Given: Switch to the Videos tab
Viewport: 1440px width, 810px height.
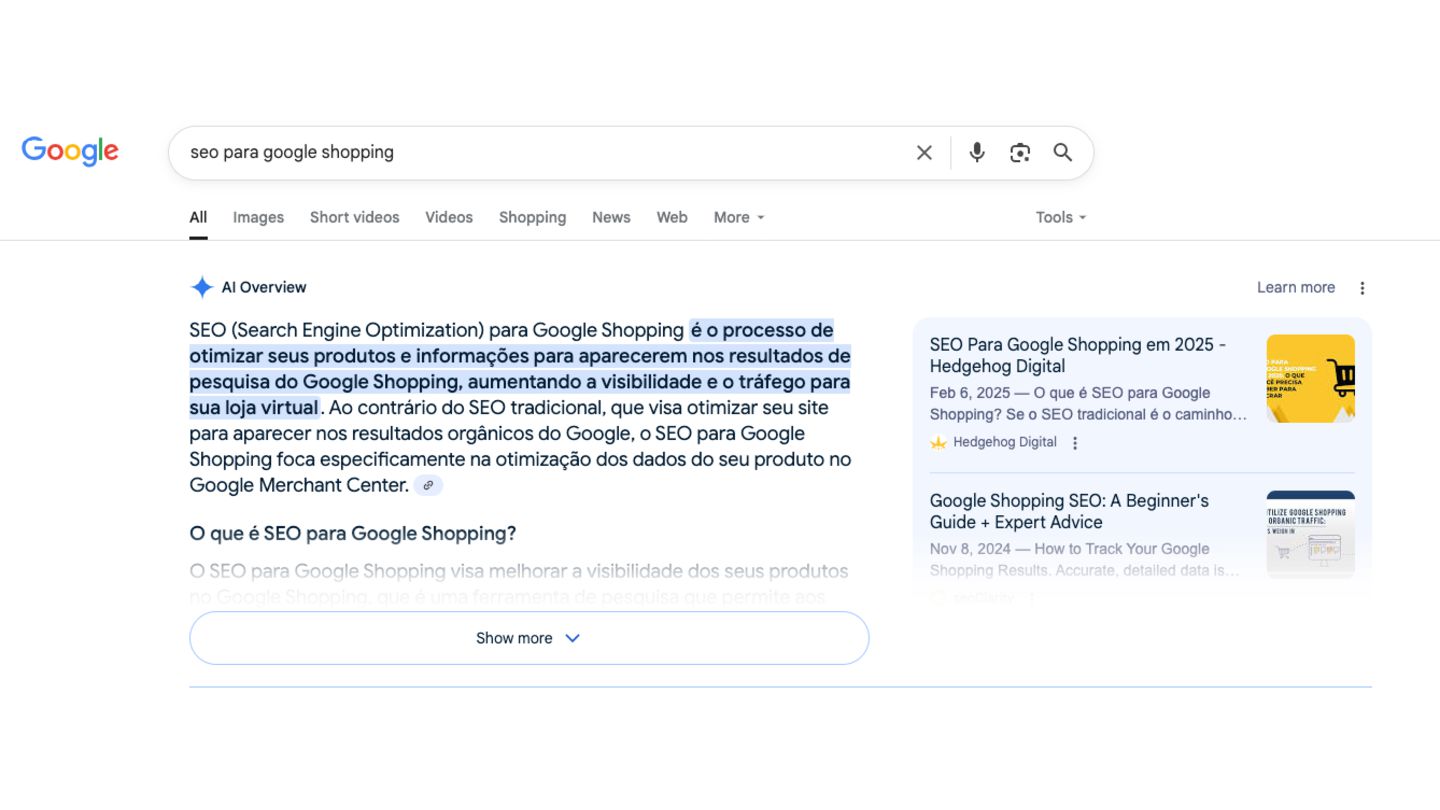Looking at the screenshot, I should click(x=449, y=217).
